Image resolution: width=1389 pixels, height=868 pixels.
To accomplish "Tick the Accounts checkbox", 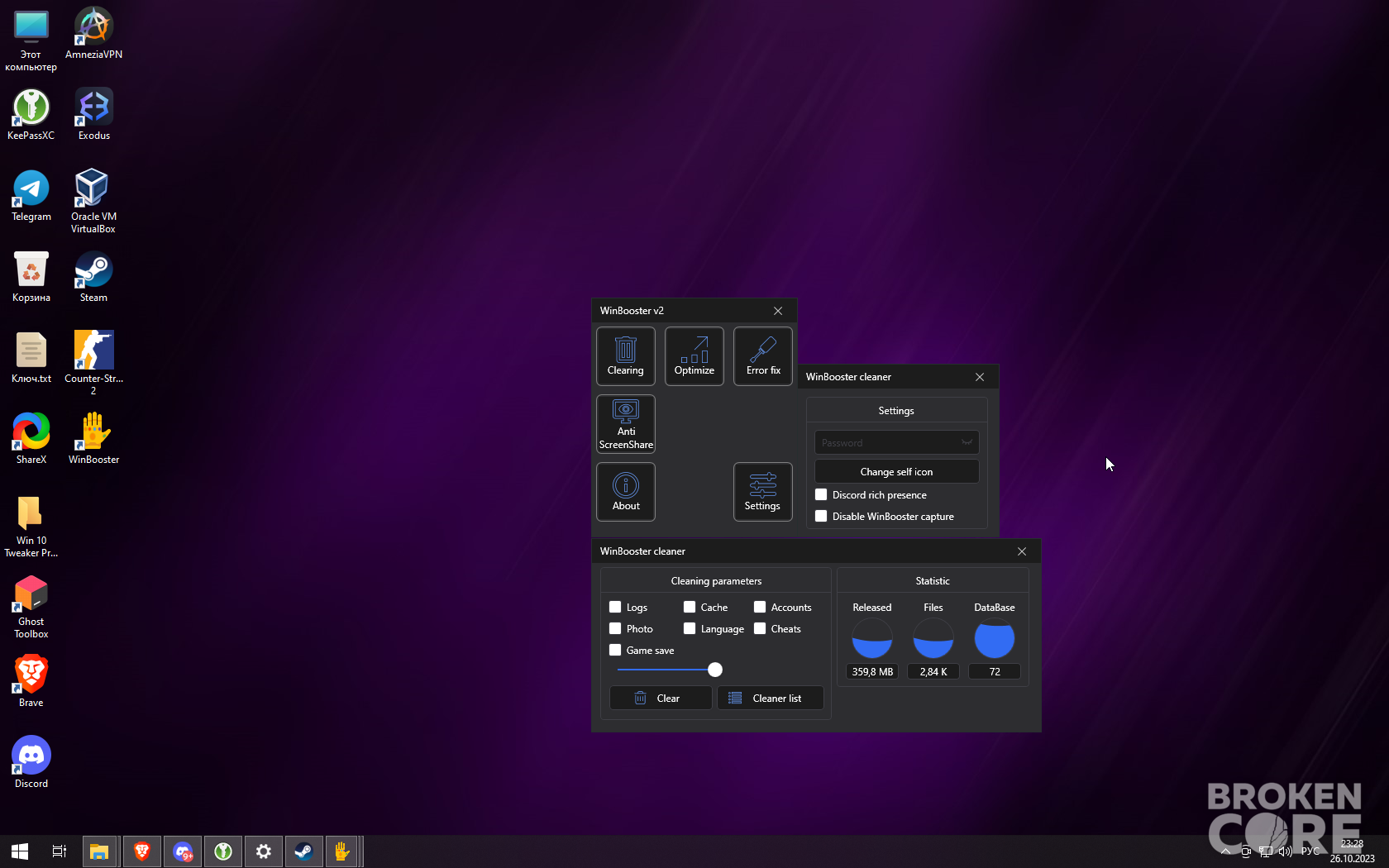I will [x=760, y=607].
